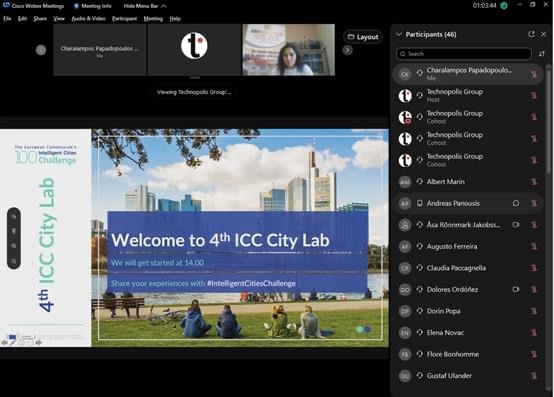The image size is (554, 397).
Task: Open the Audio & Video menu
Action: coord(88,18)
